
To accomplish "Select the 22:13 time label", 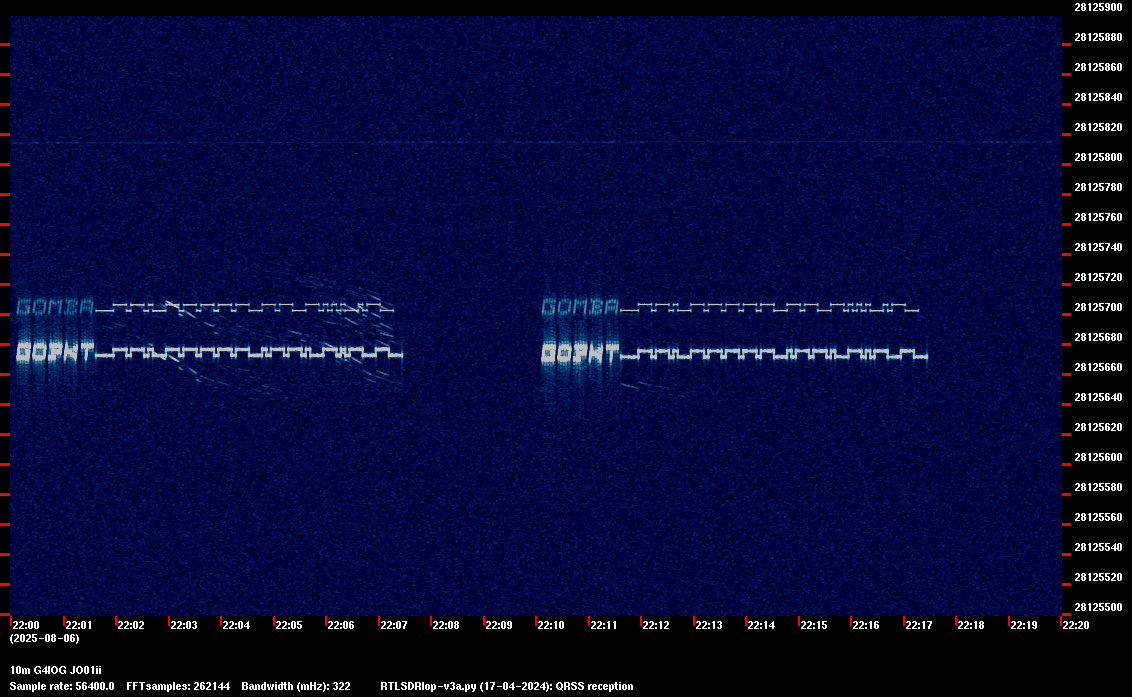I will click(x=708, y=625).
